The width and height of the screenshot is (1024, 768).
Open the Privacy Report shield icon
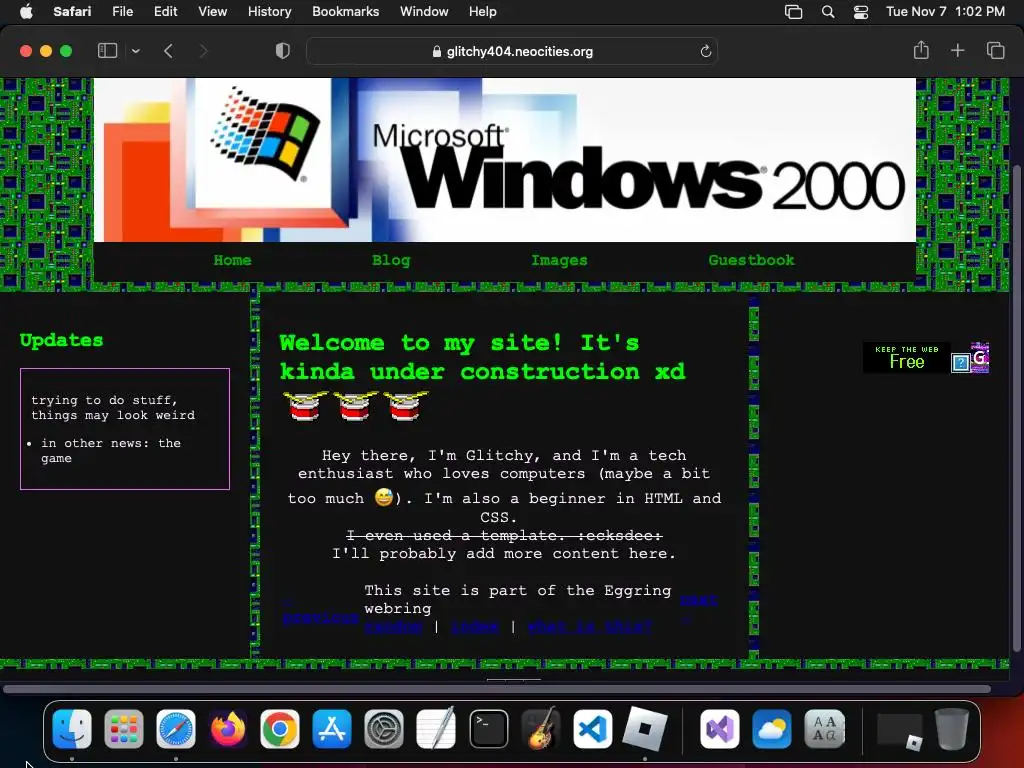coord(282,51)
